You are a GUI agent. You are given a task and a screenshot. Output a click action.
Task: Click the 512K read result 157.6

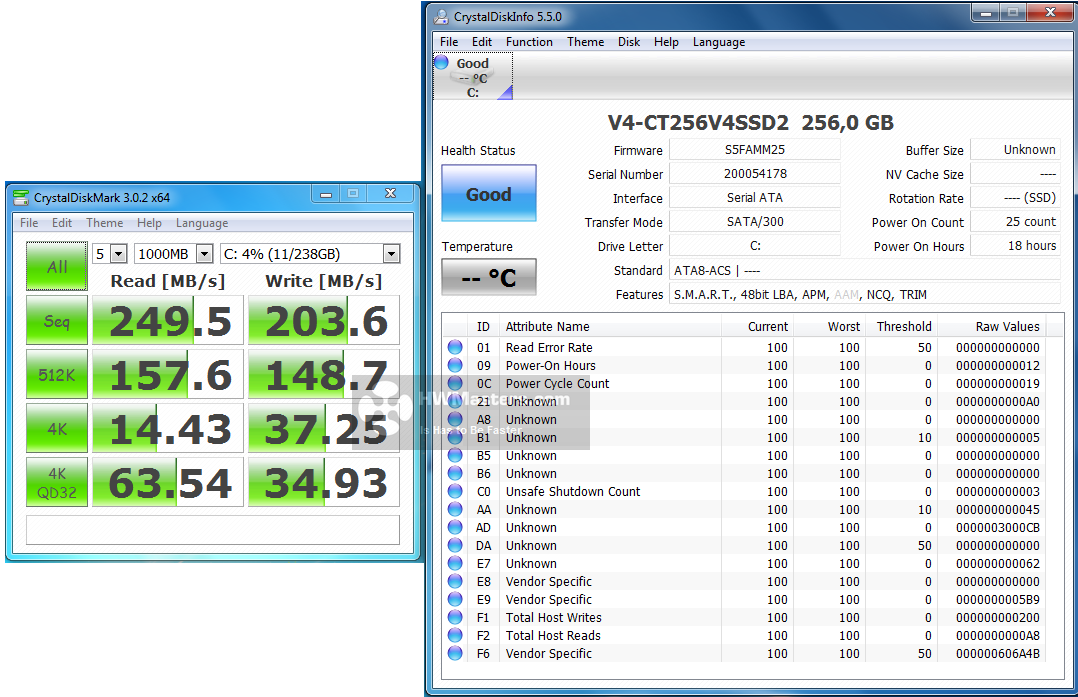click(x=168, y=375)
